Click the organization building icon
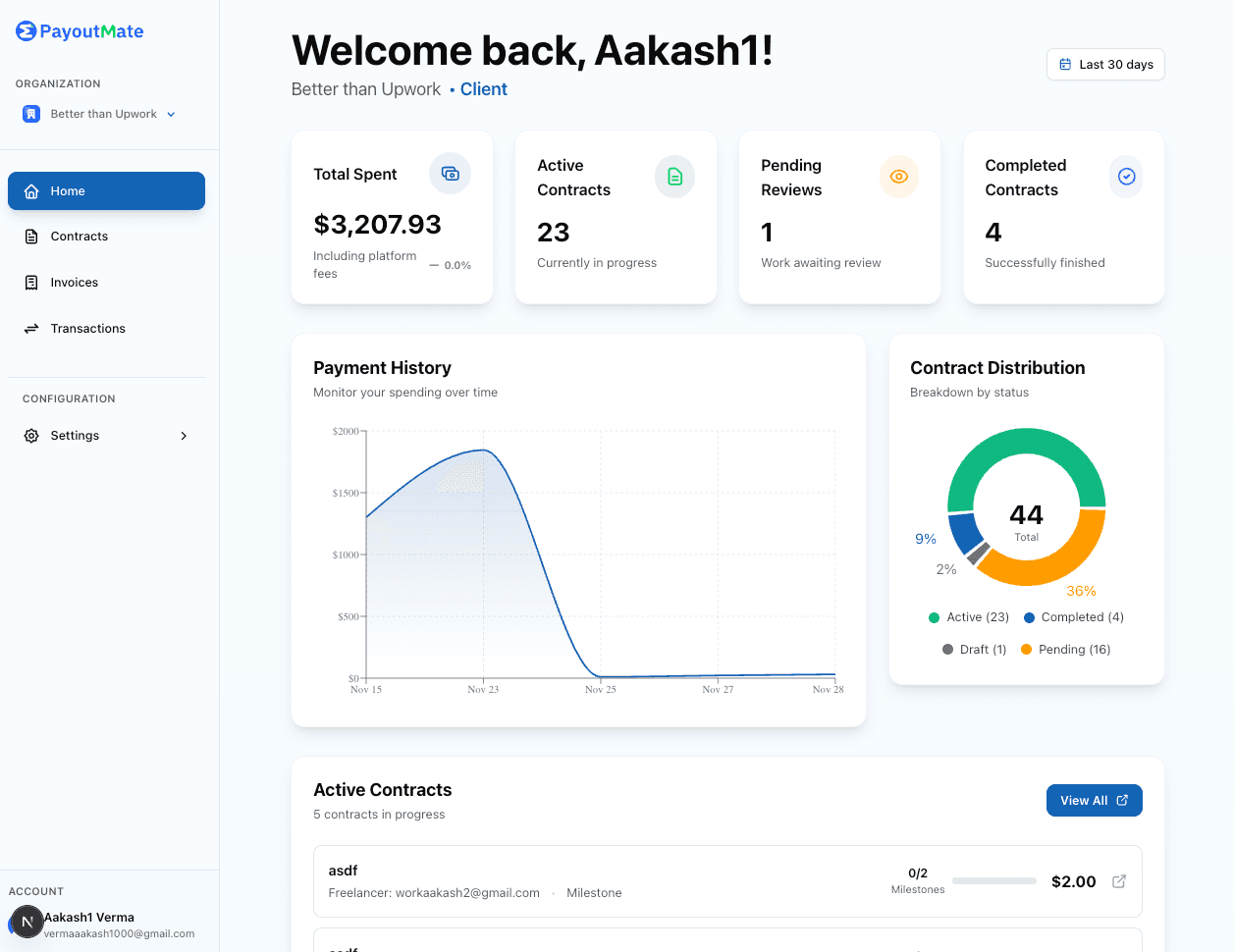The width and height of the screenshot is (1234, 952). pyautogui.click(x=31, y=114)
